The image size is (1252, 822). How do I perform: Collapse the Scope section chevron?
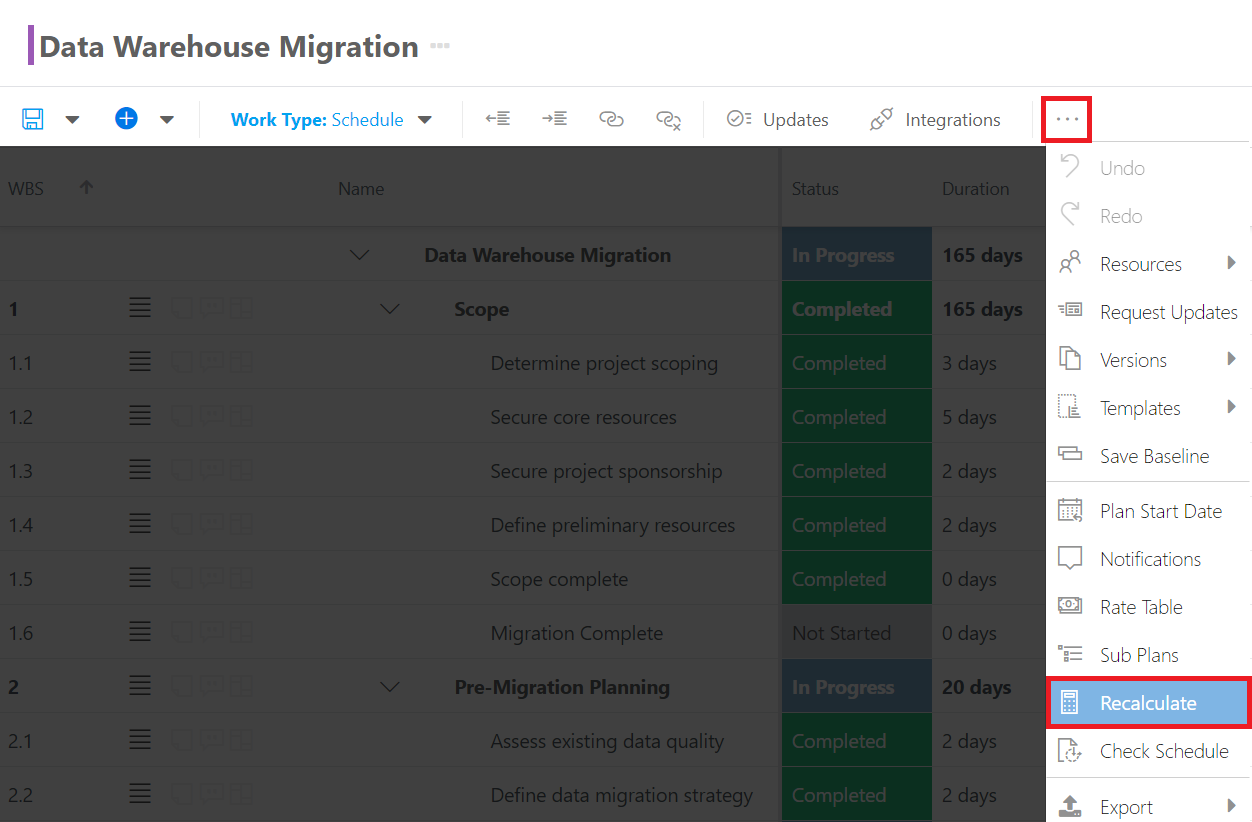[x=390, y=309]
